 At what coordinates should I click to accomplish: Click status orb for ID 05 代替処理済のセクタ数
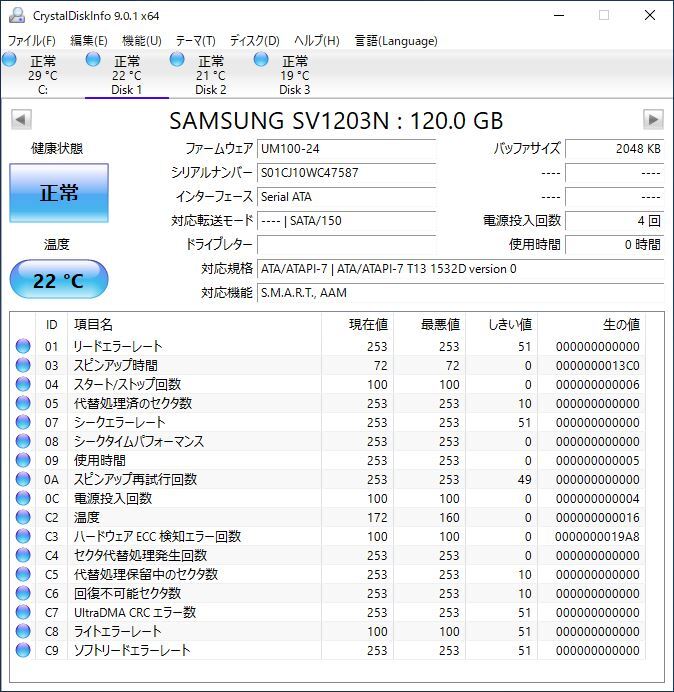coord(23,403)
